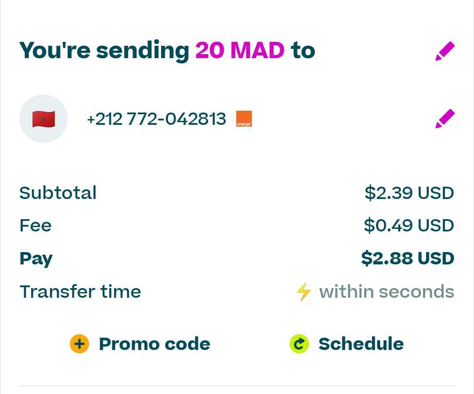Click the Morocco flag avatar
474x394 pixels.
tap(44, 119)
